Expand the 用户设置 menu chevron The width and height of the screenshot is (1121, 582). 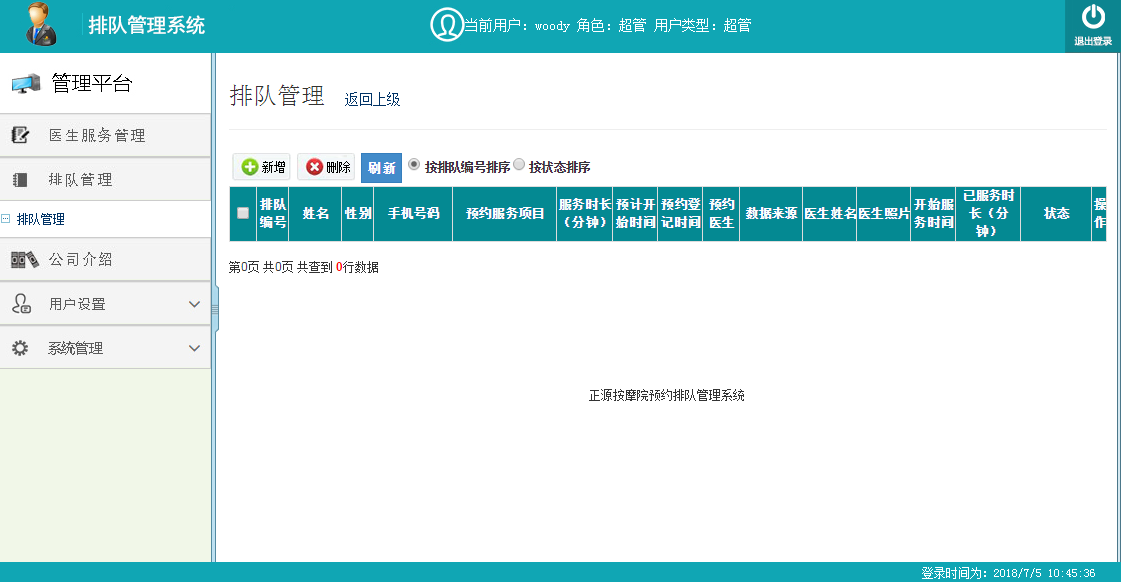tap(195, 304)
